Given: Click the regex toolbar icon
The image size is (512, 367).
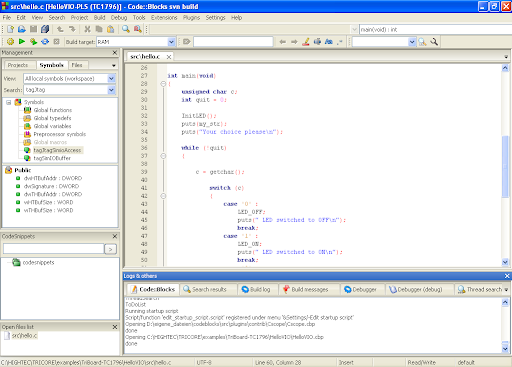Looking at the screenshot, I should pyautogui.click(x=340, y=42).
